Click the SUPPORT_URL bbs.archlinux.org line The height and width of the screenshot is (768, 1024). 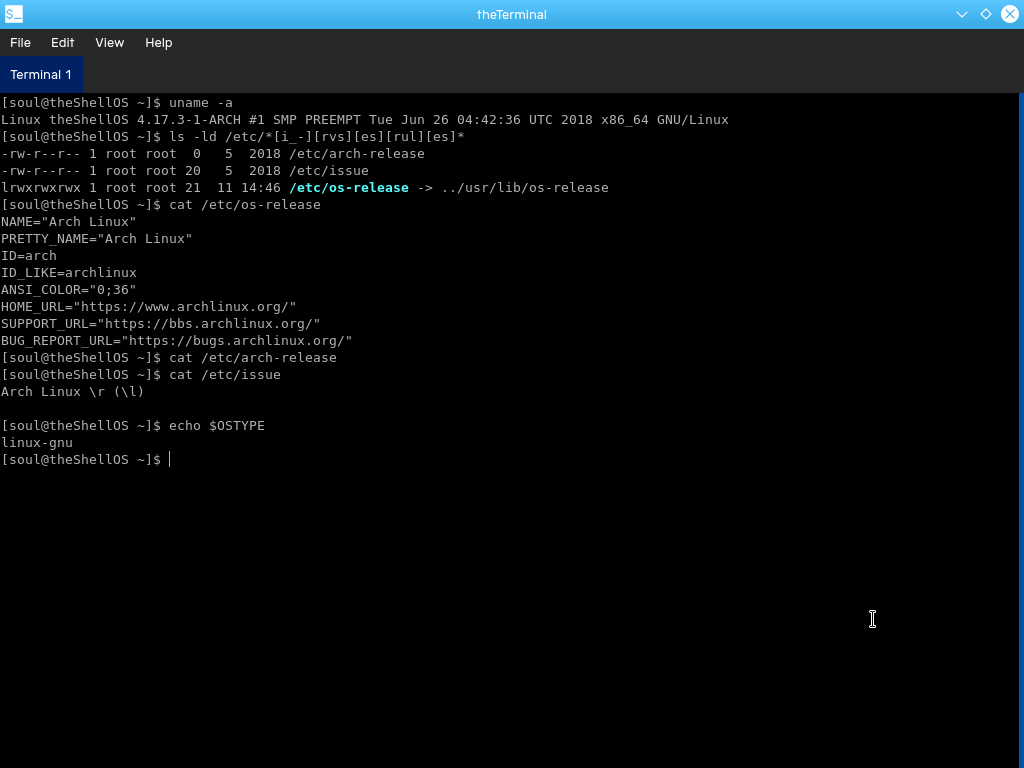tap(161, 323)
